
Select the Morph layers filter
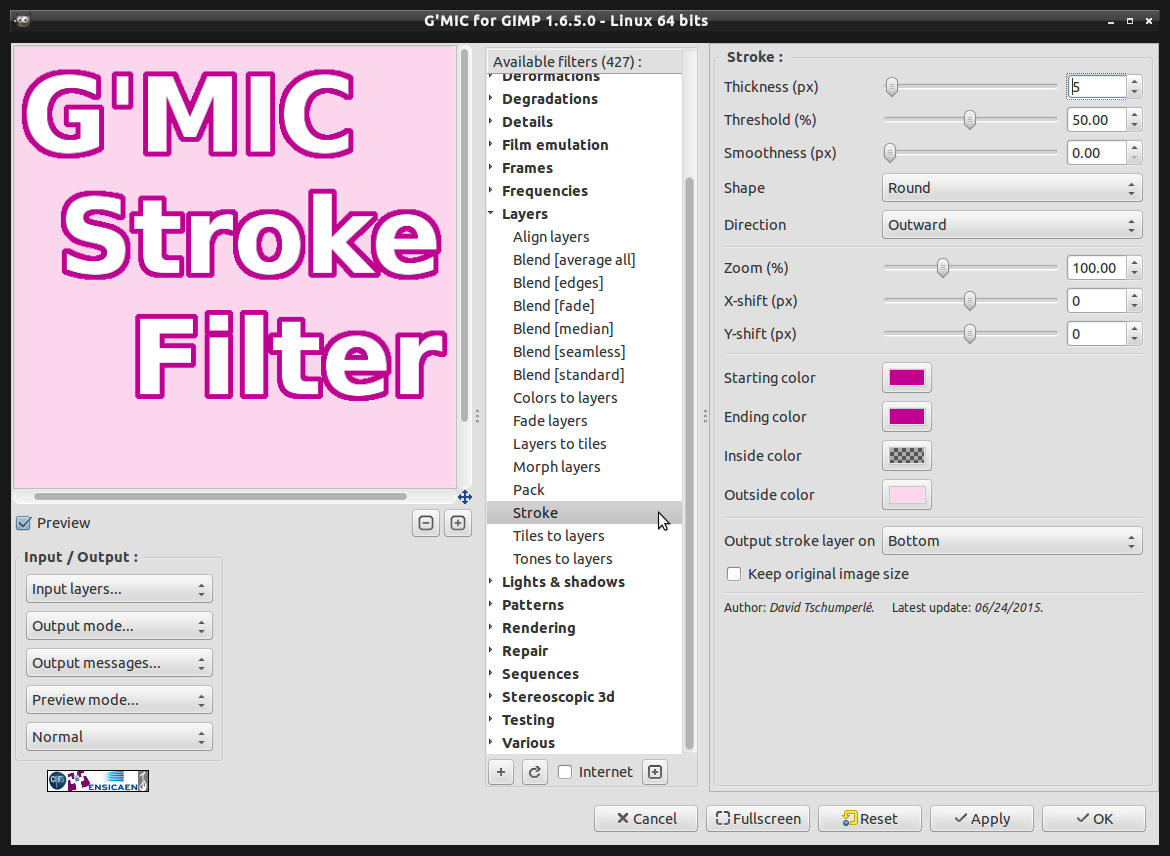[x=556, y=466]
